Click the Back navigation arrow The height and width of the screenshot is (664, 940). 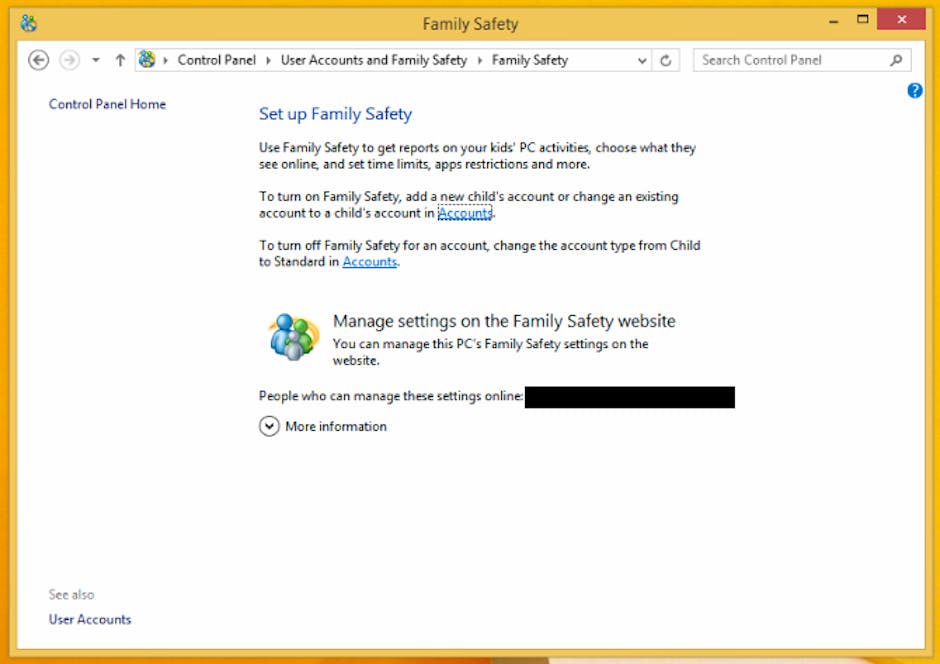38,60
